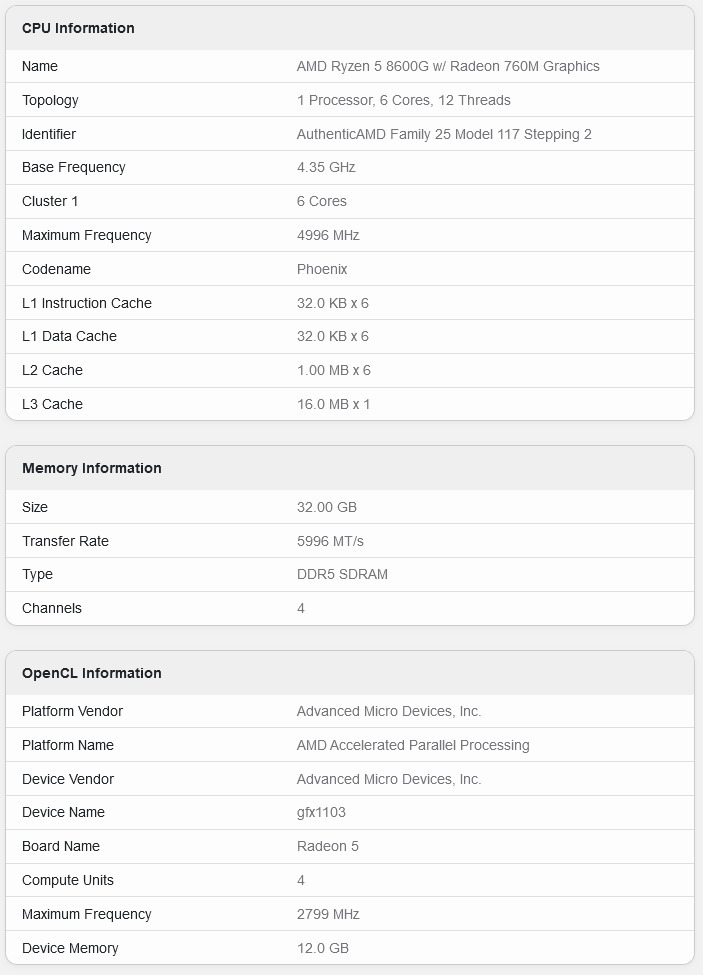
Task: Select 'AMD Accelerated Parallel Processing' value
Action: coord(413,745)
